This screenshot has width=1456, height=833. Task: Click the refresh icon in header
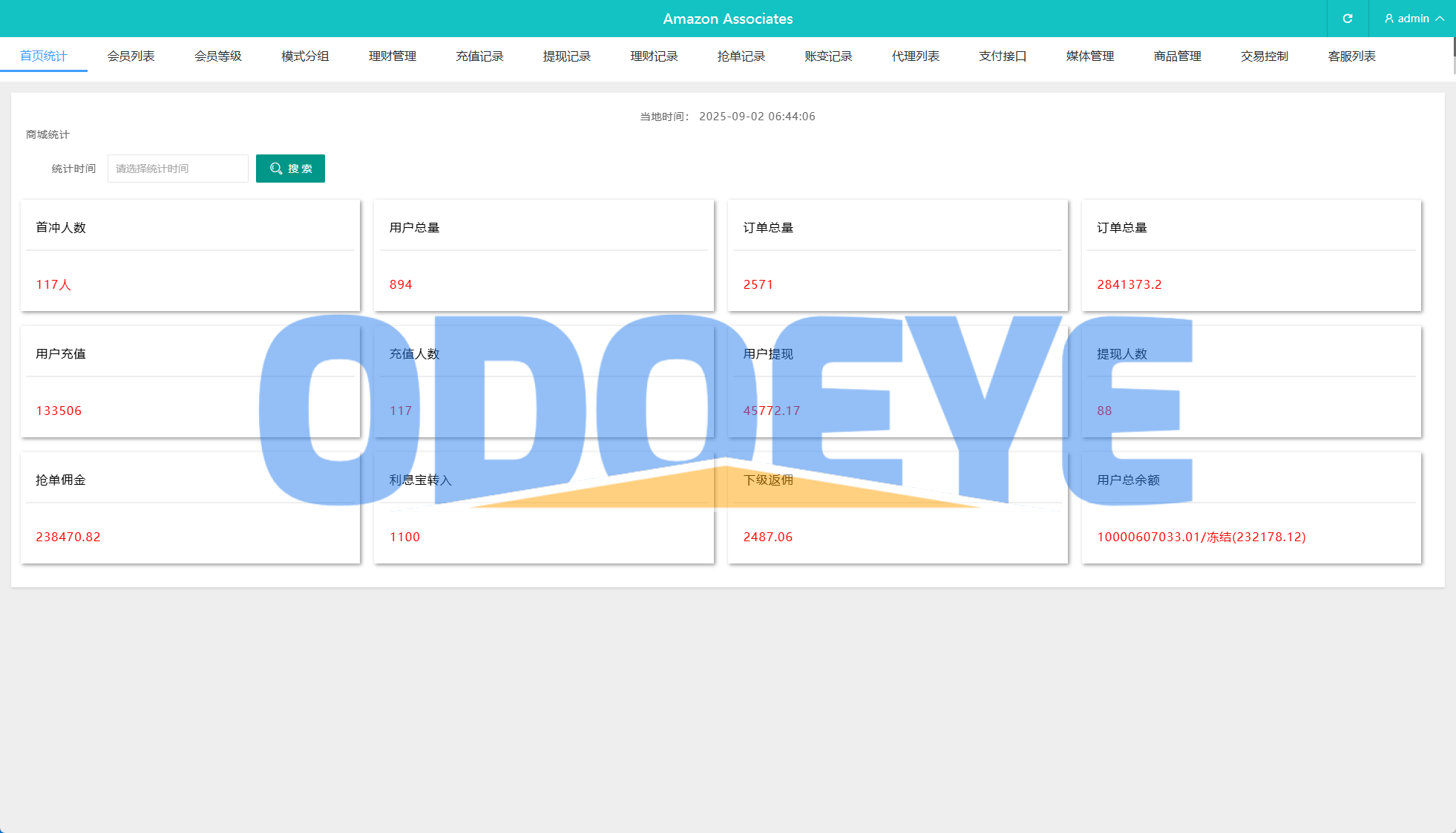[x=1347, y=19]
